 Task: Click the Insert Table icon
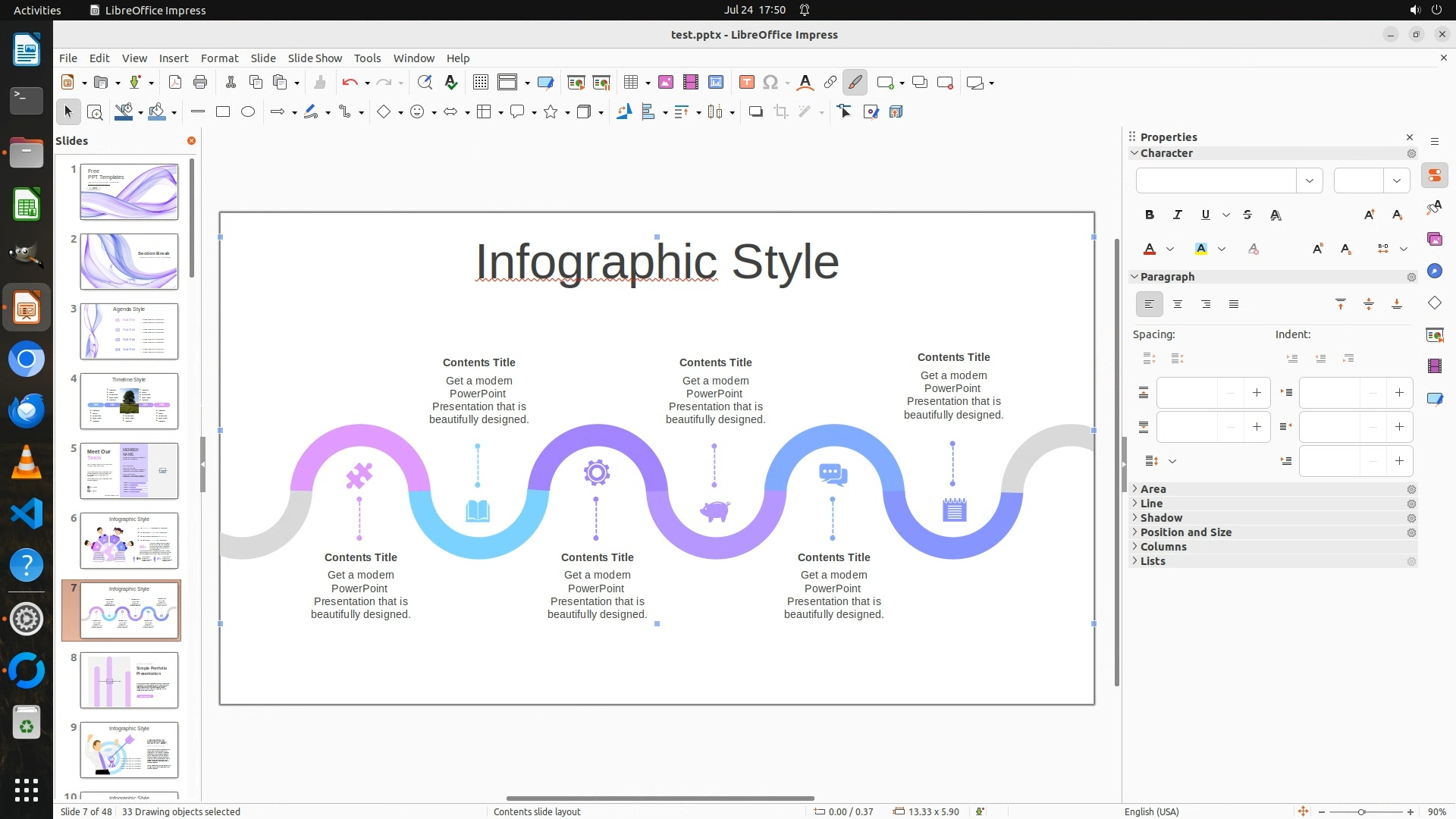(x=630, y=83)
